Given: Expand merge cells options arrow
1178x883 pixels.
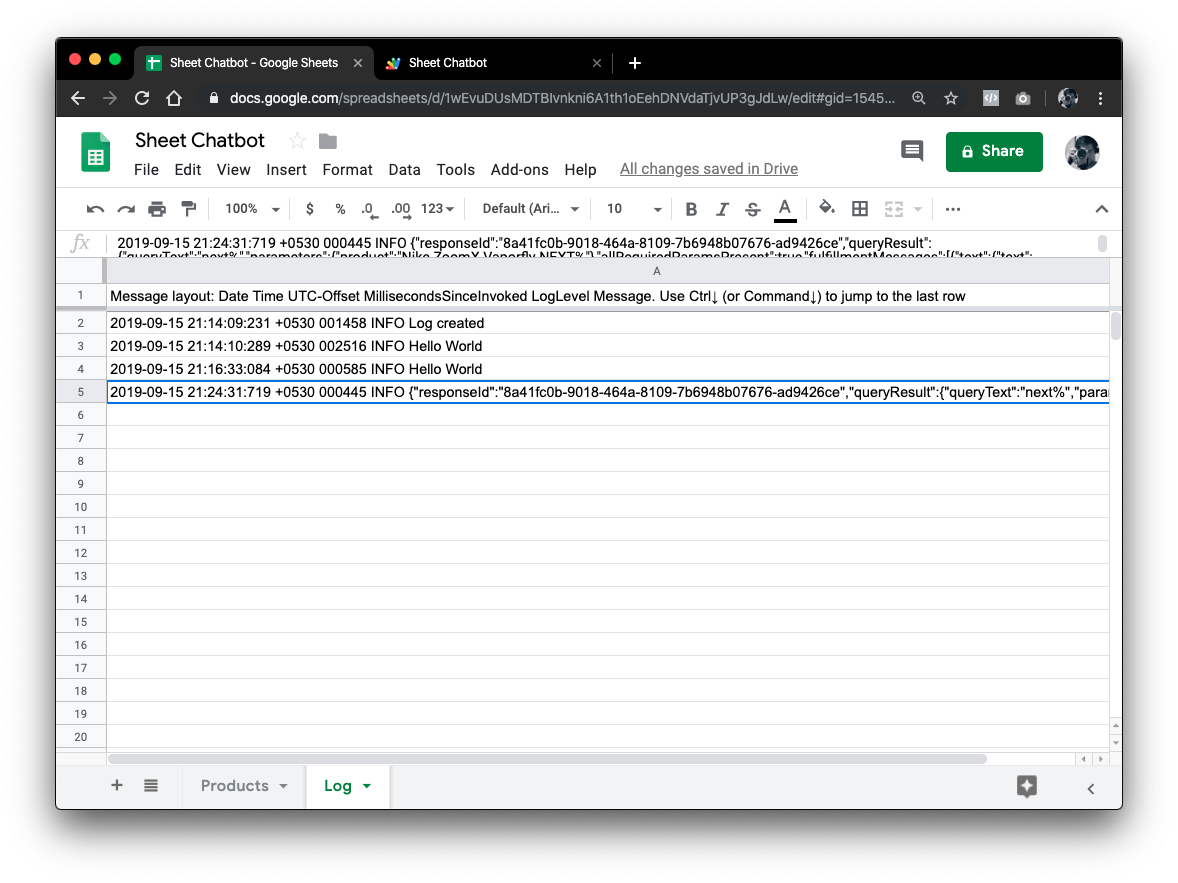Looking at the screenshot, I should [917, 209].
